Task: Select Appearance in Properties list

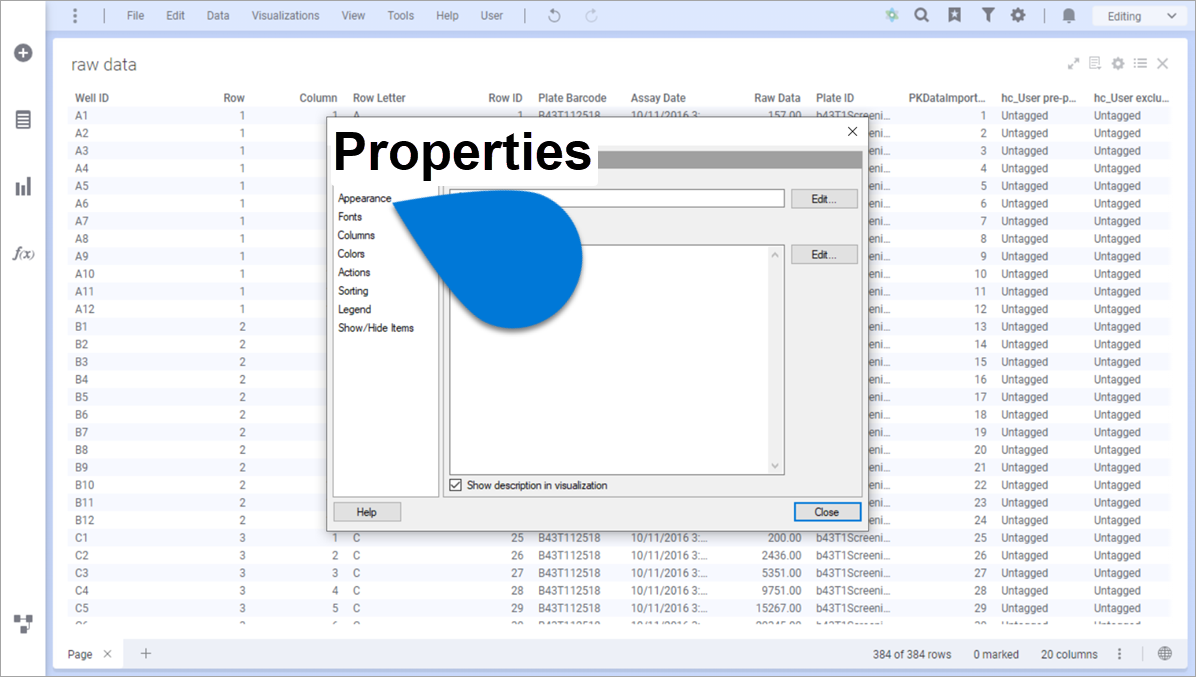Action: coord(365,198)
